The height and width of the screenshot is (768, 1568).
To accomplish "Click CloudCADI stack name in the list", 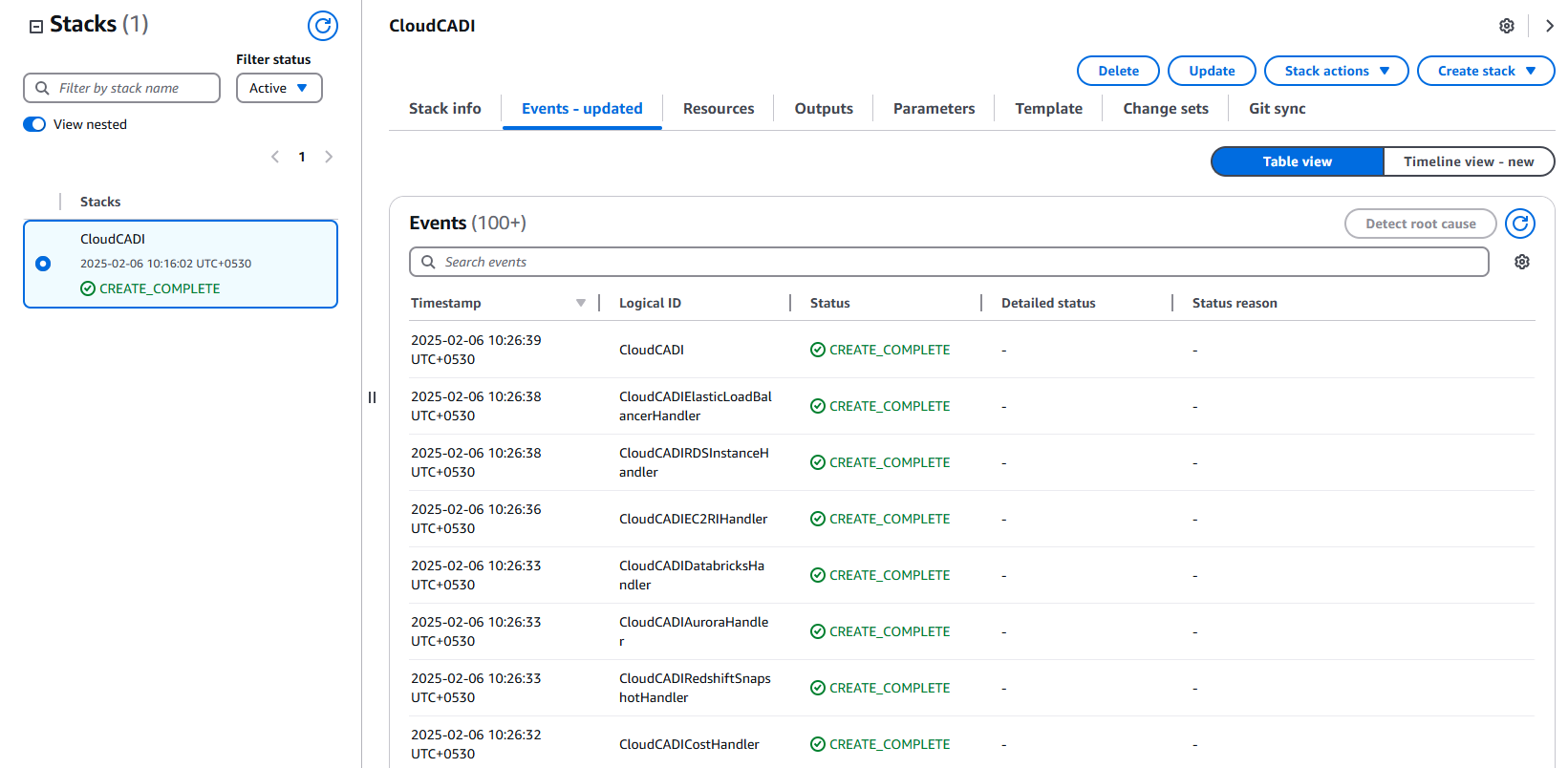I will [x=113, y=239].
